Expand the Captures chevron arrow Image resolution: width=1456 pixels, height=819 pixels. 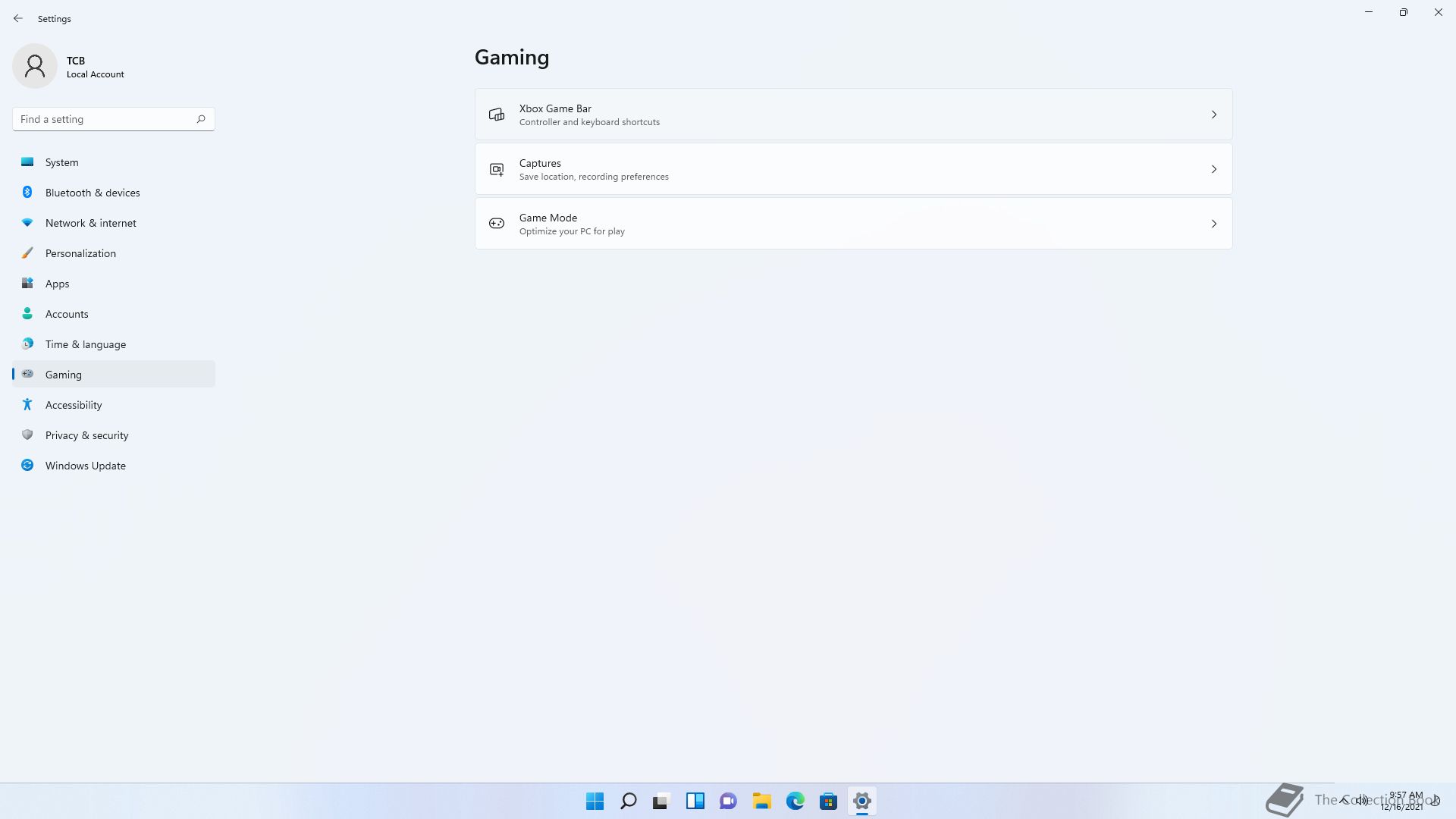(1213, 169)
